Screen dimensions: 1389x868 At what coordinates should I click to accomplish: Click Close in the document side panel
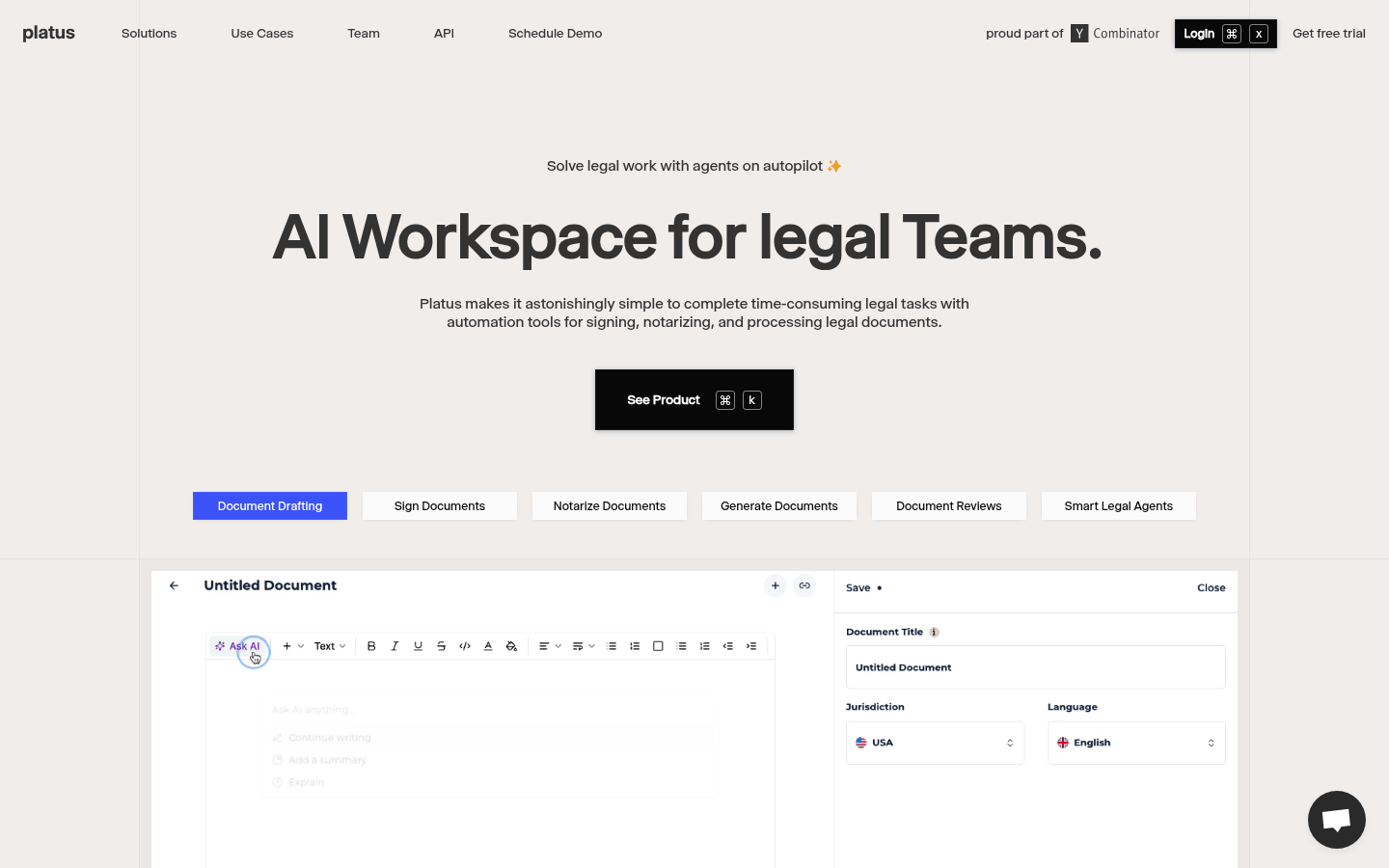1212,588
